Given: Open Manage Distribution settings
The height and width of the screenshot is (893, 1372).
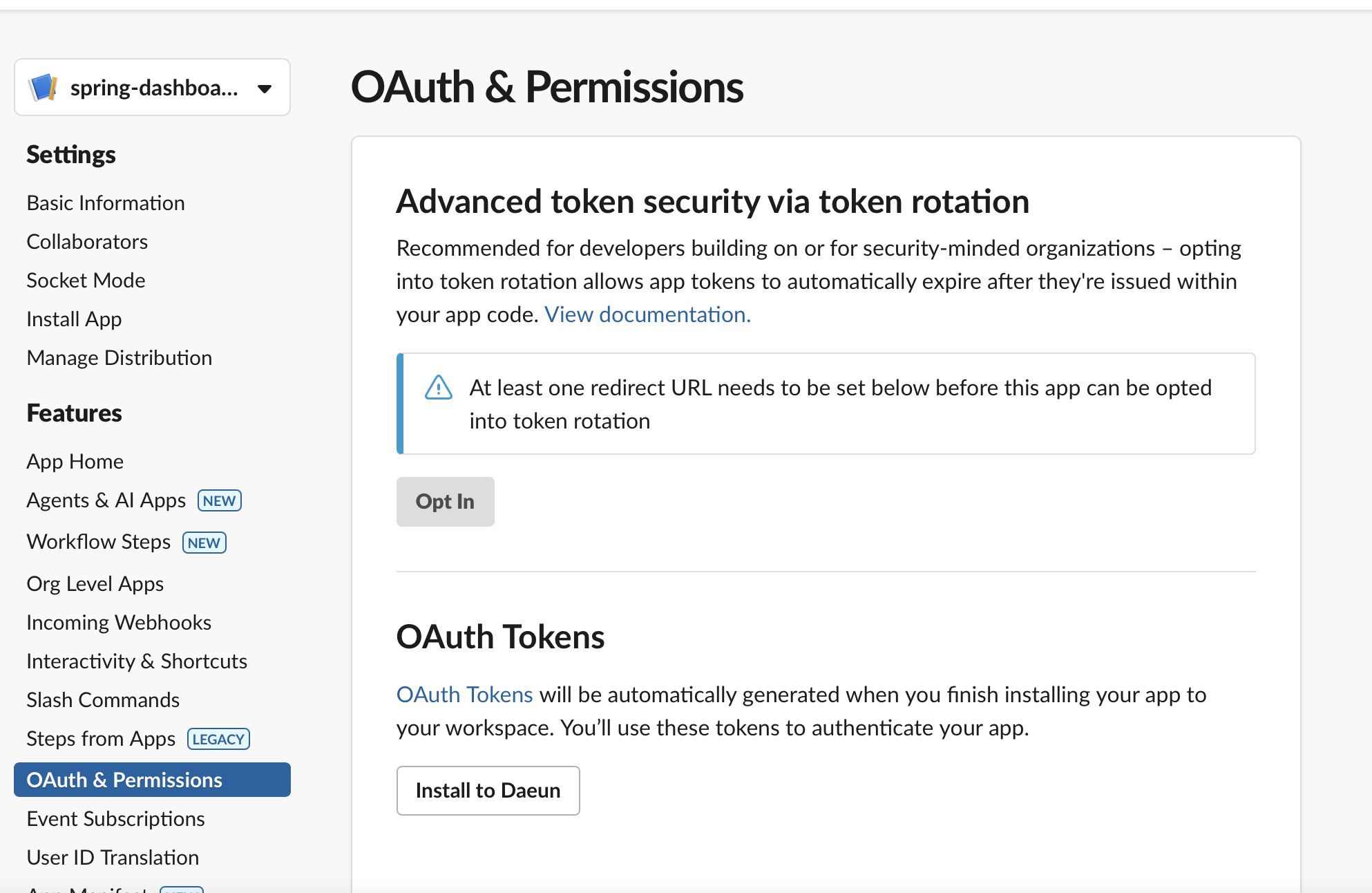Looking at the screenshot, I should (x=119, y=357).
